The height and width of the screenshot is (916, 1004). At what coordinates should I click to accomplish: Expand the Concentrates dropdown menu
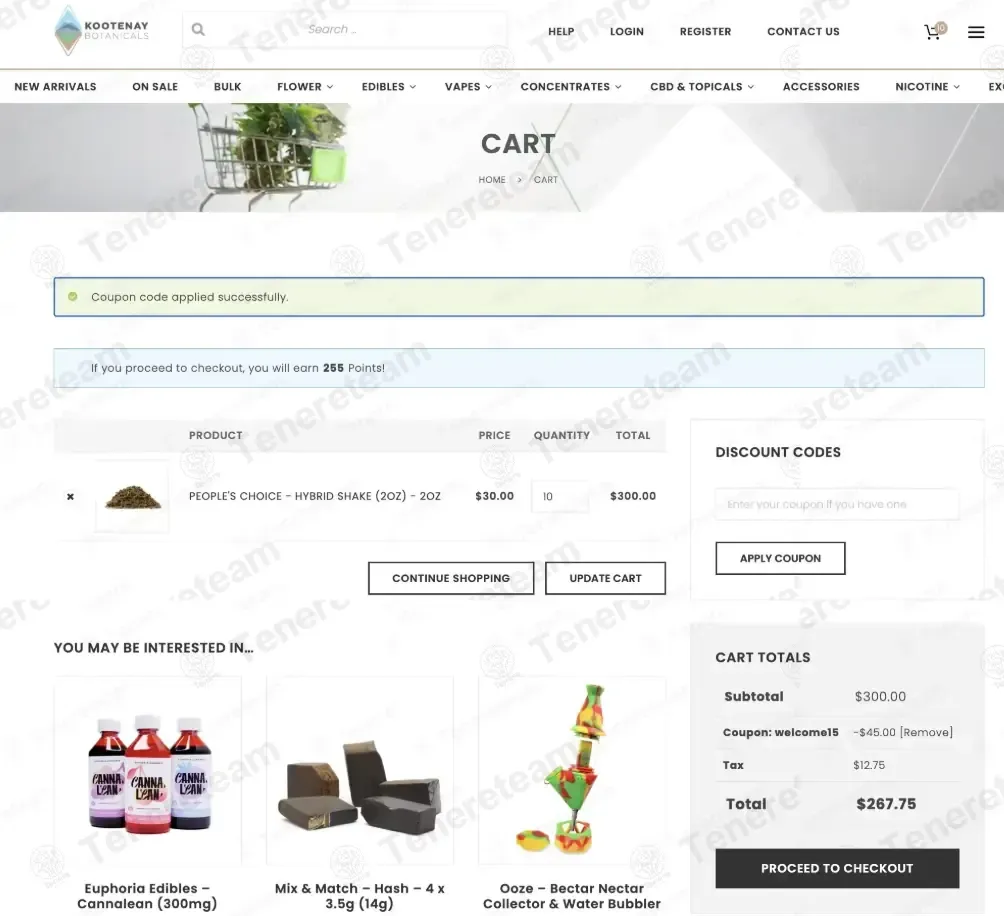tap(571, 86)
